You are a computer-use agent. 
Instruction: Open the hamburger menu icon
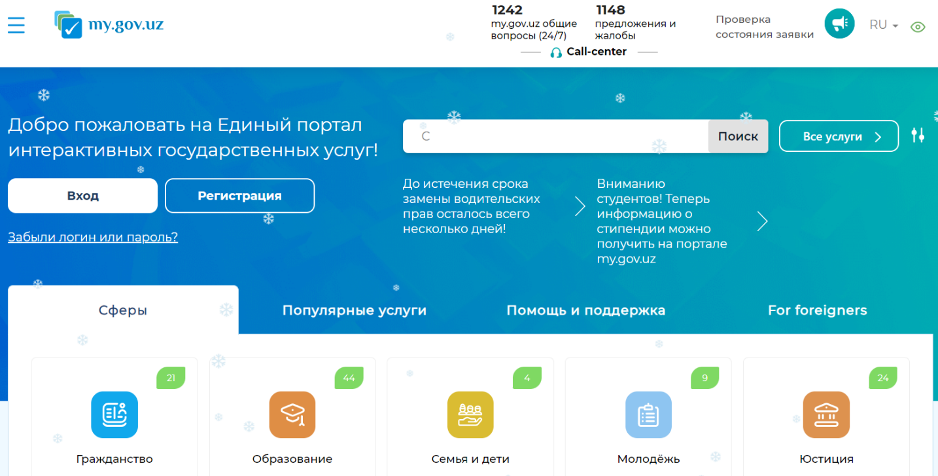tap(16, 25)
